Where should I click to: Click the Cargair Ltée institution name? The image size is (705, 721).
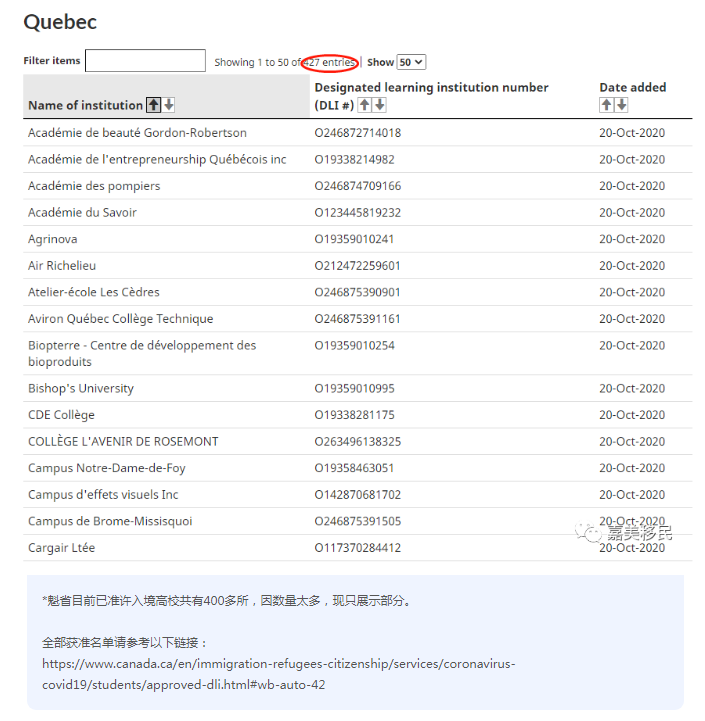tap(62, 548)
